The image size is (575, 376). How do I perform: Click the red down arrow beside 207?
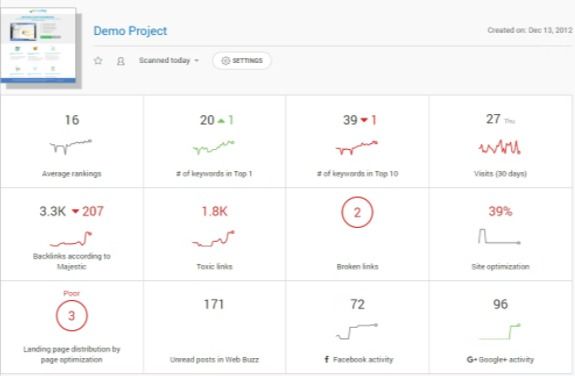coord(76,211)
